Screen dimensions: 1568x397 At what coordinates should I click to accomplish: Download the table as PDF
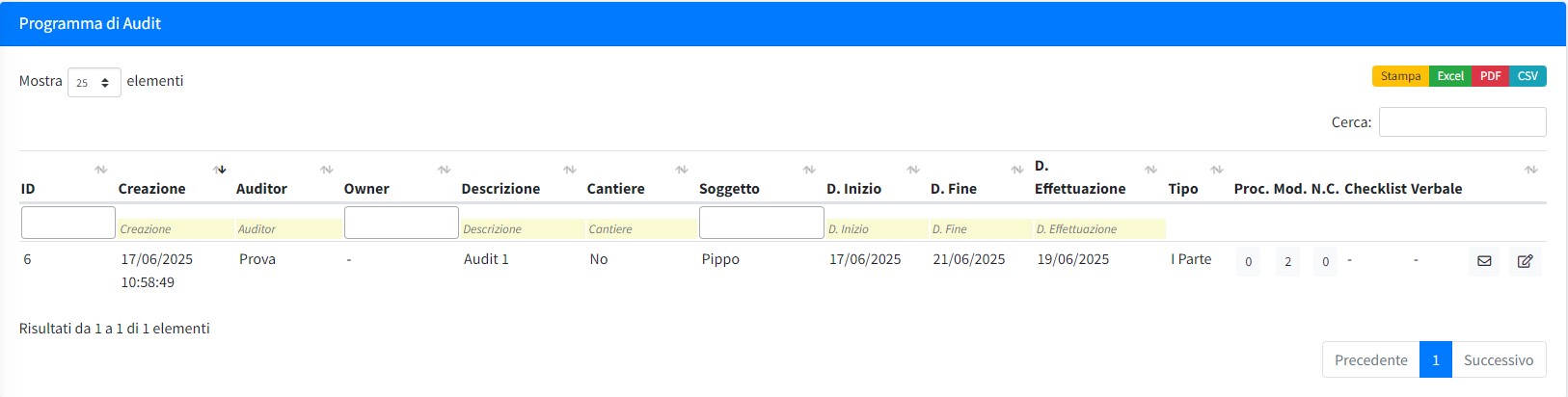point(1491,76)
